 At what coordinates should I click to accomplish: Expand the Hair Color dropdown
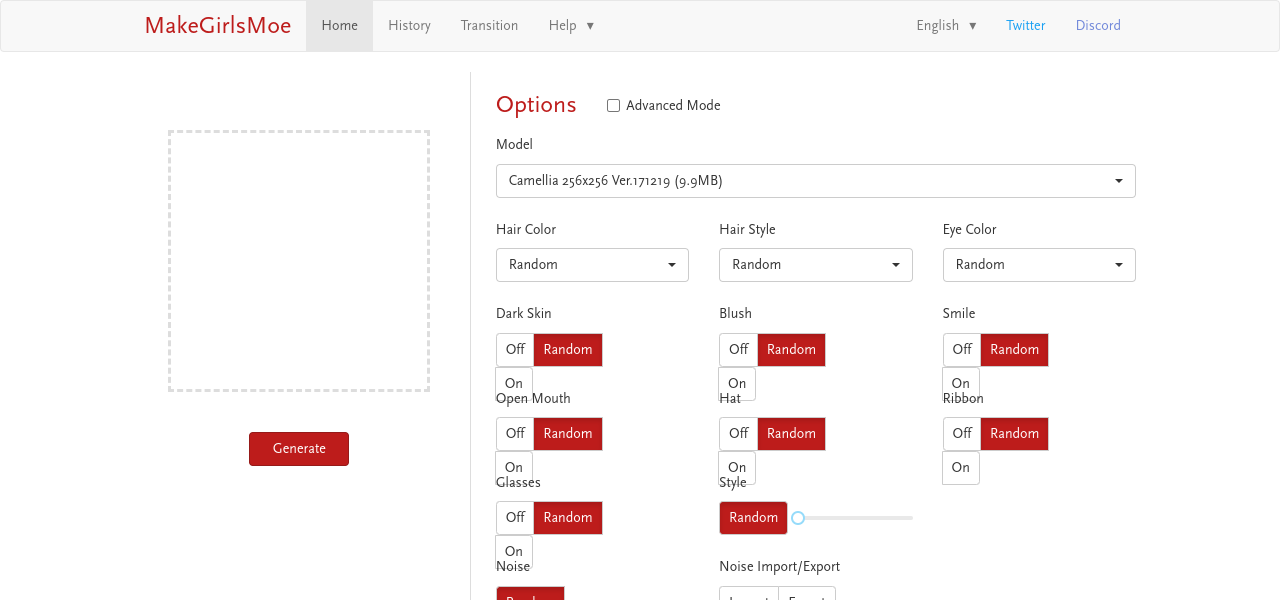(592, 265)
